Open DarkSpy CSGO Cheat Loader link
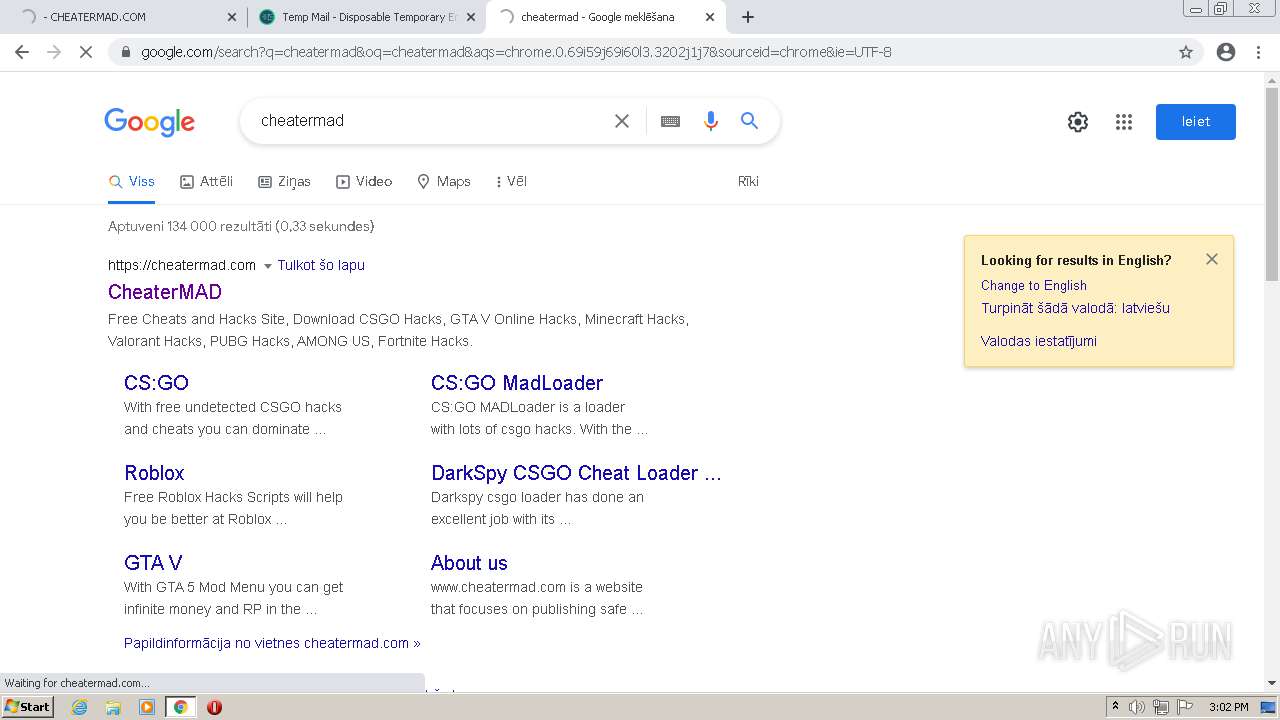This screenshot has width=1280, height=720. coord(576,473)
